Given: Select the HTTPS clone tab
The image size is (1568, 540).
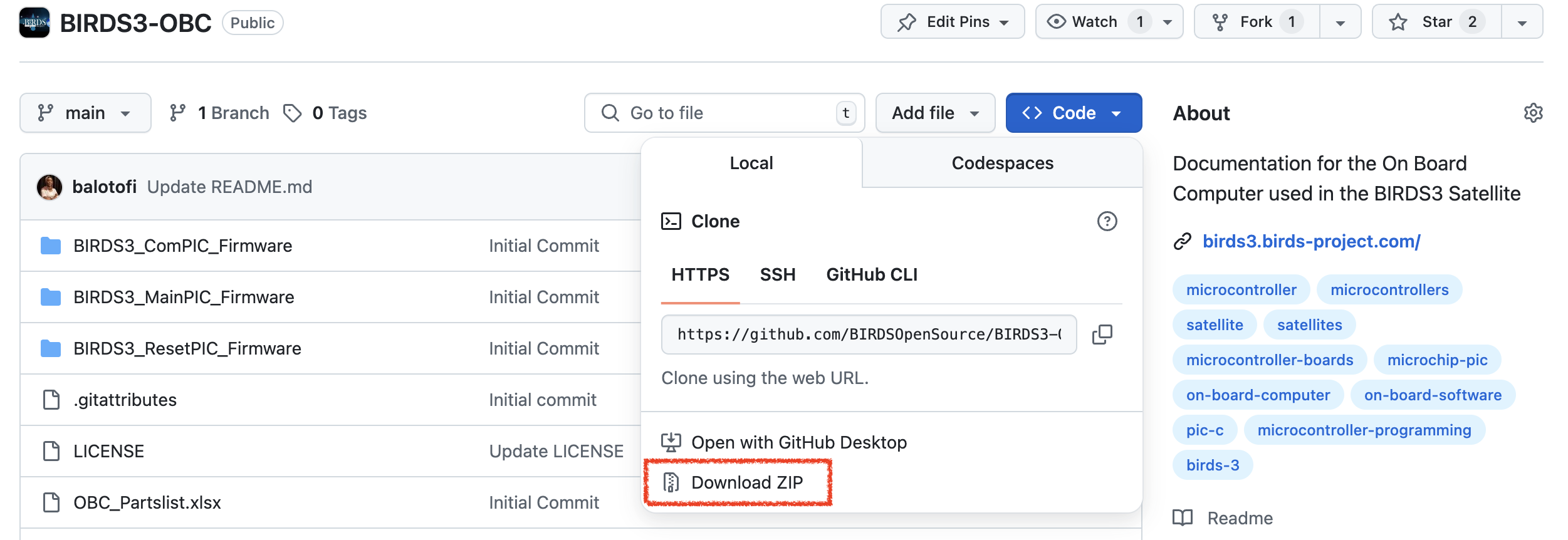Looking at the screenshot, I should coord(701,274).
